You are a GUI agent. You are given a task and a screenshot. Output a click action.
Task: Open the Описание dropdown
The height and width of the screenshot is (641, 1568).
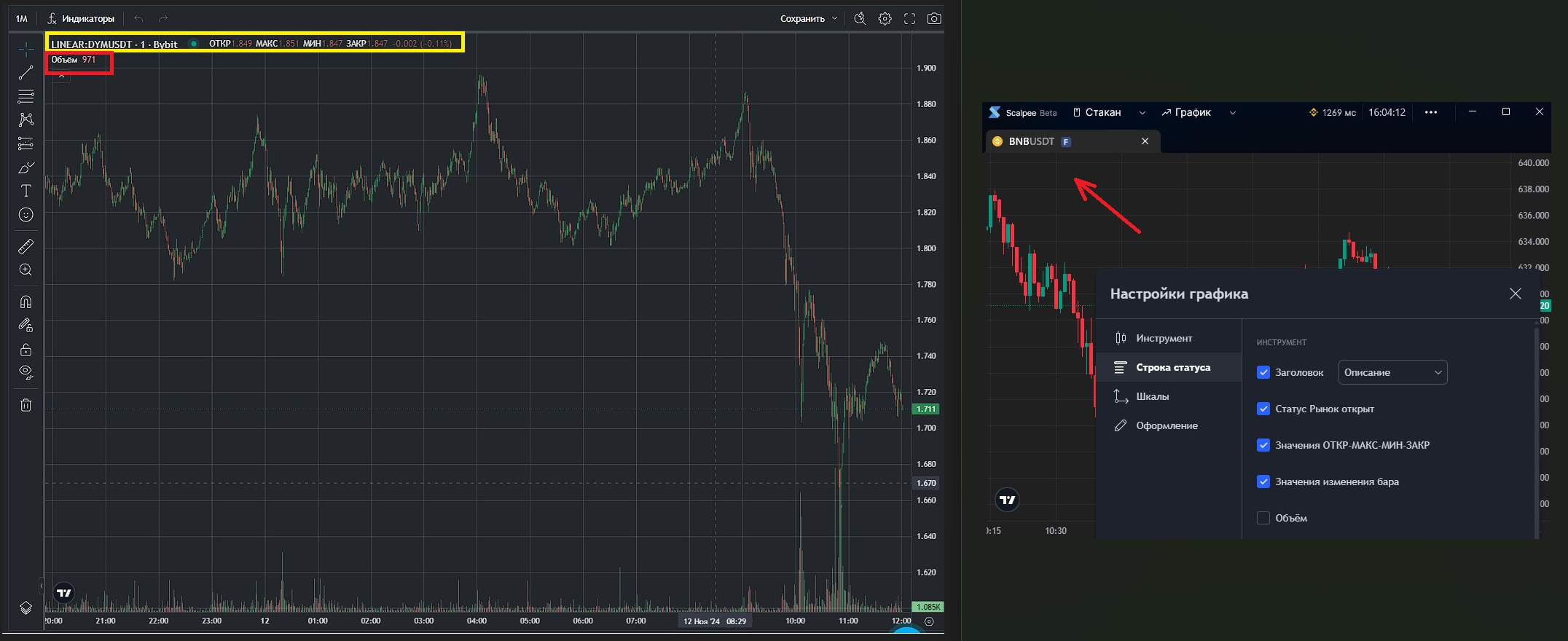coord(1392,372)
